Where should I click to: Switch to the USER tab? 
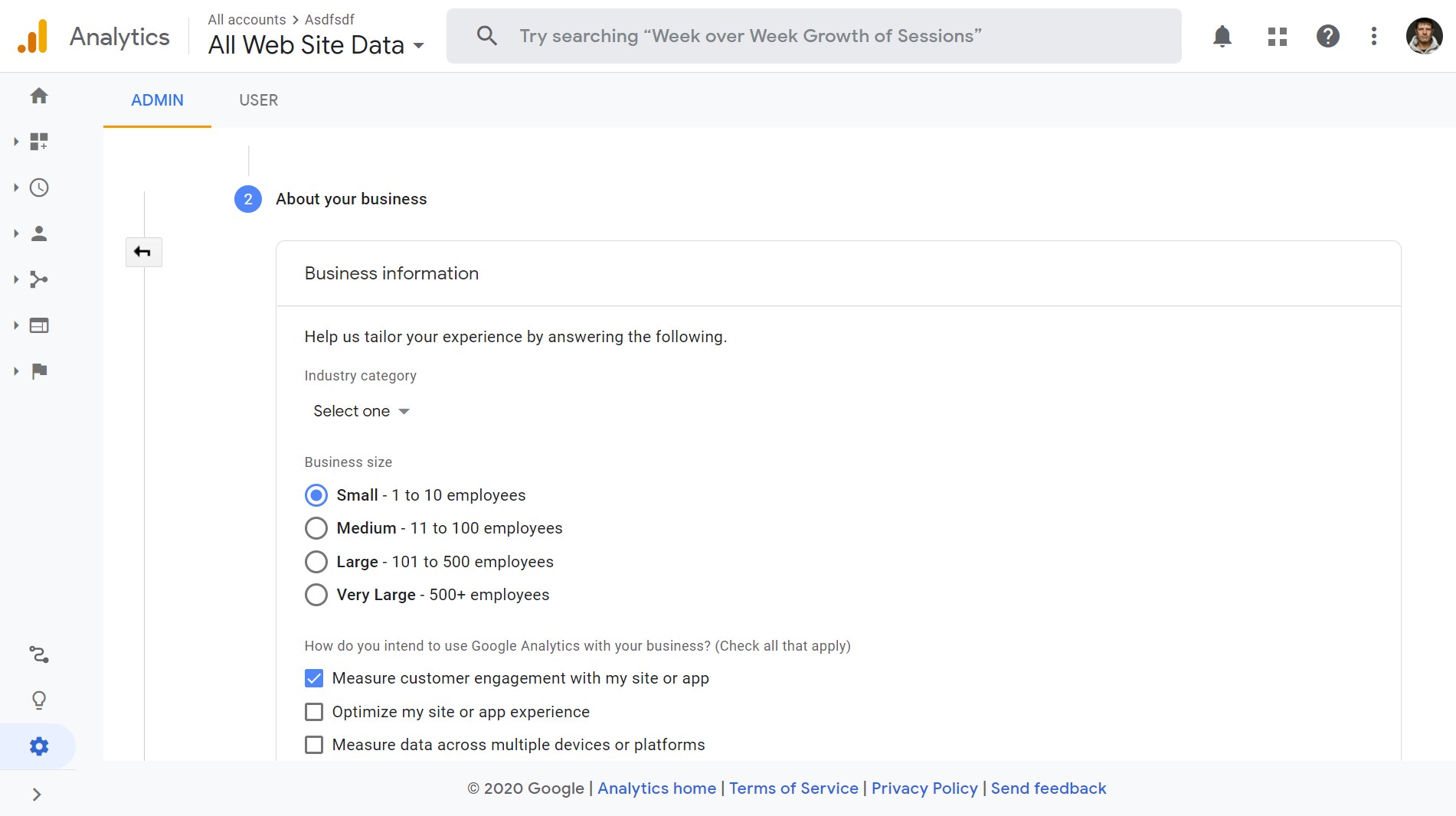(x=258, y=100)
